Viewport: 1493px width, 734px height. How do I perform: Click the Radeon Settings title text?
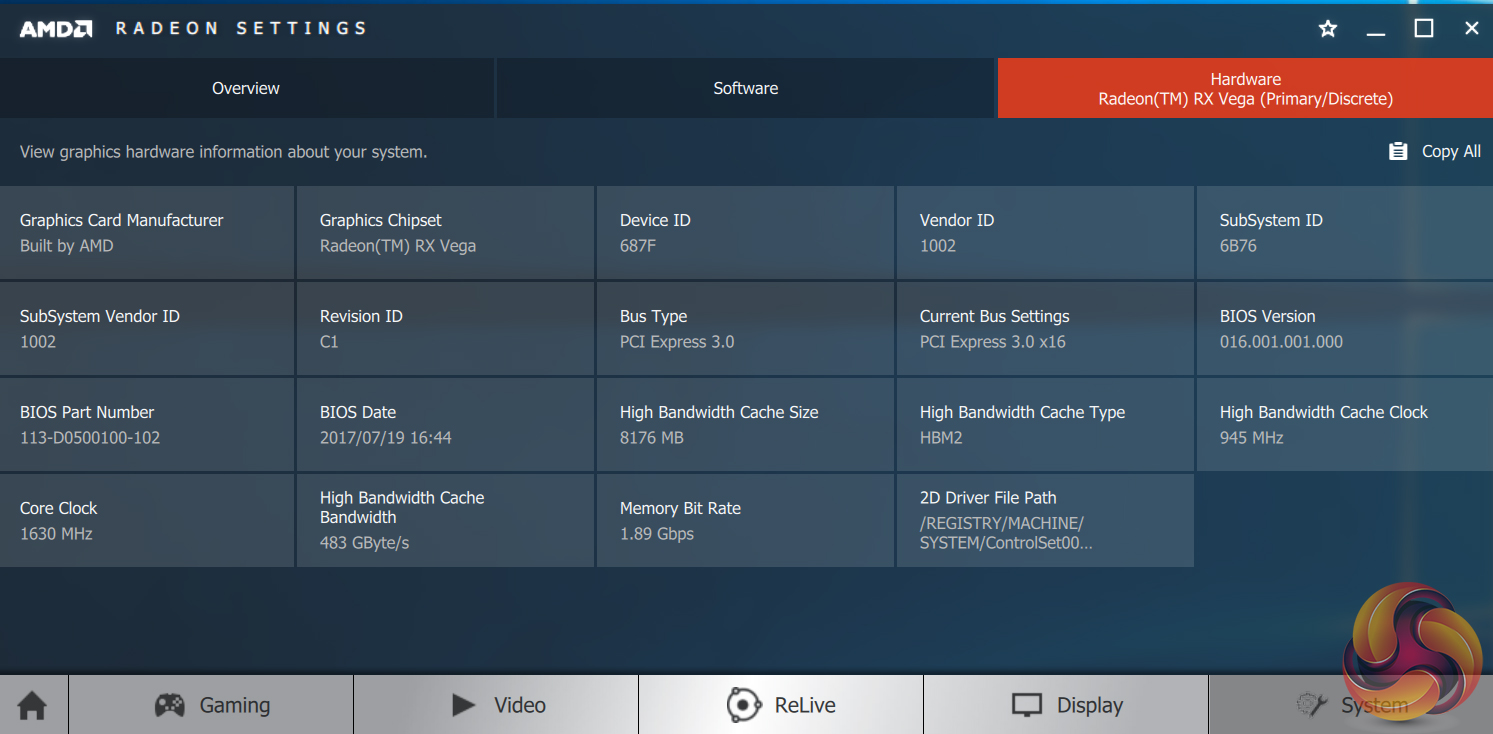click(x=241, y=28)
